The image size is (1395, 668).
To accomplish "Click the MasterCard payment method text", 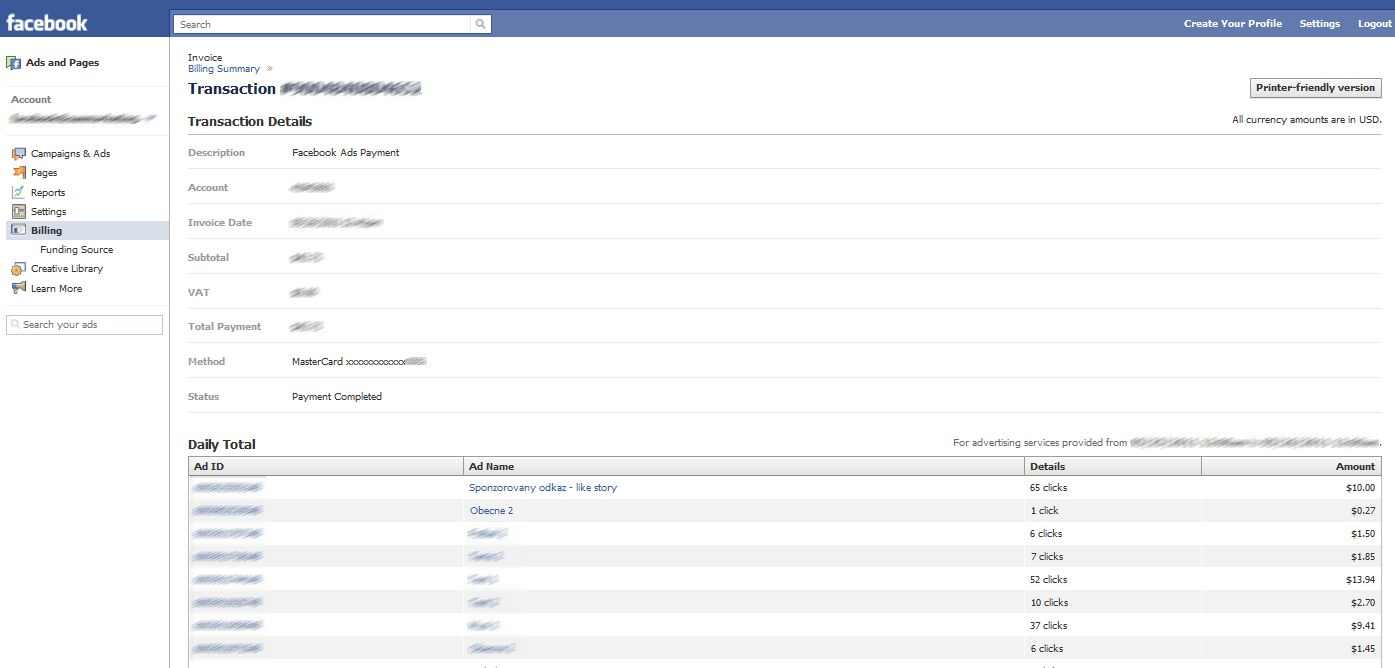I will [359, 362].
